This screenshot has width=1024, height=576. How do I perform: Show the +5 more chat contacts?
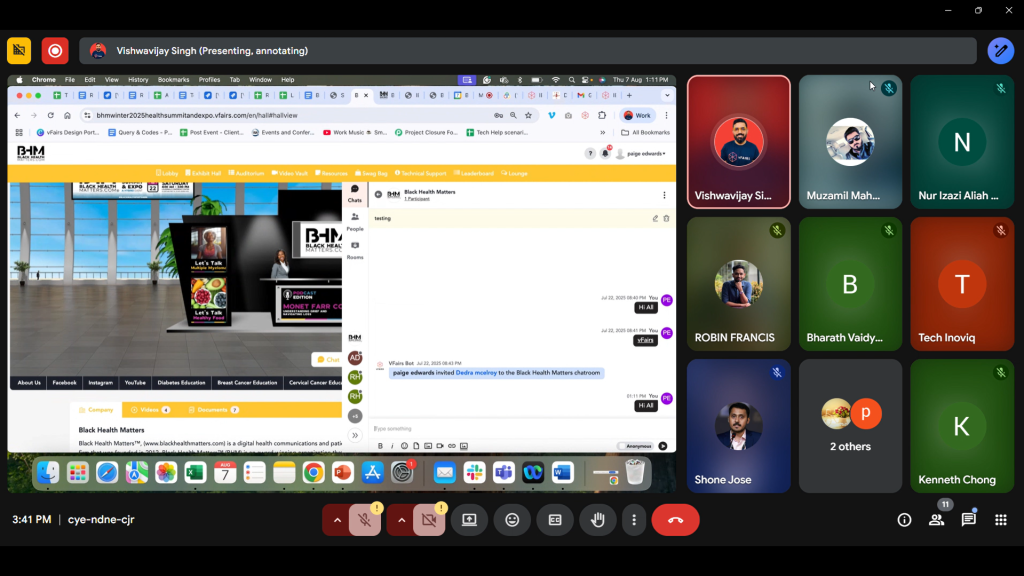pos(355,416)
